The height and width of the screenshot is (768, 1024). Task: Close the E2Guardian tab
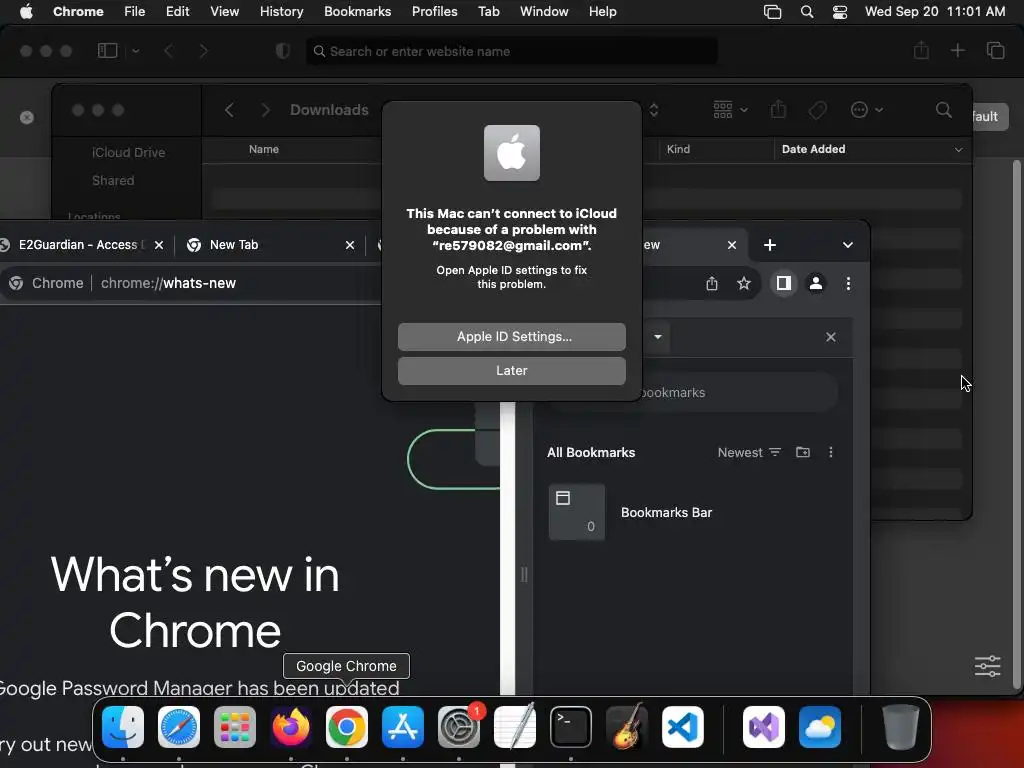[x=159, y=245]
